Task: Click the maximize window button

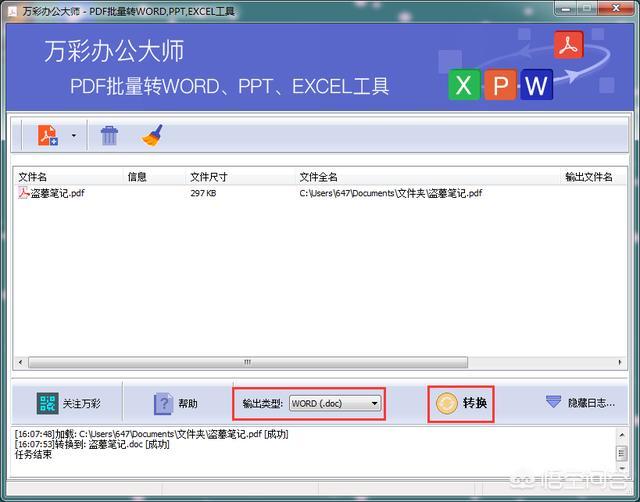Action: pyautogui.click(x=587, y=8)
